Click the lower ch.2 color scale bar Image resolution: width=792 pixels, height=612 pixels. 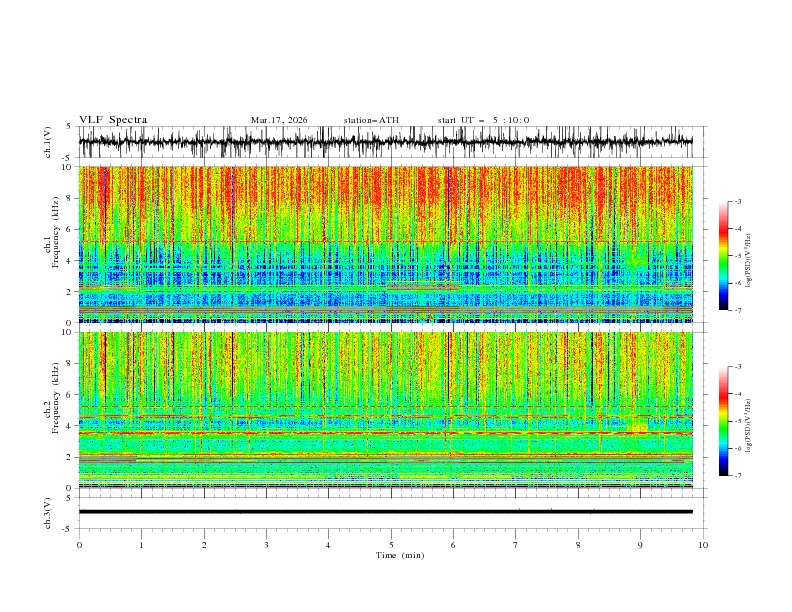[x=724, y=421]
